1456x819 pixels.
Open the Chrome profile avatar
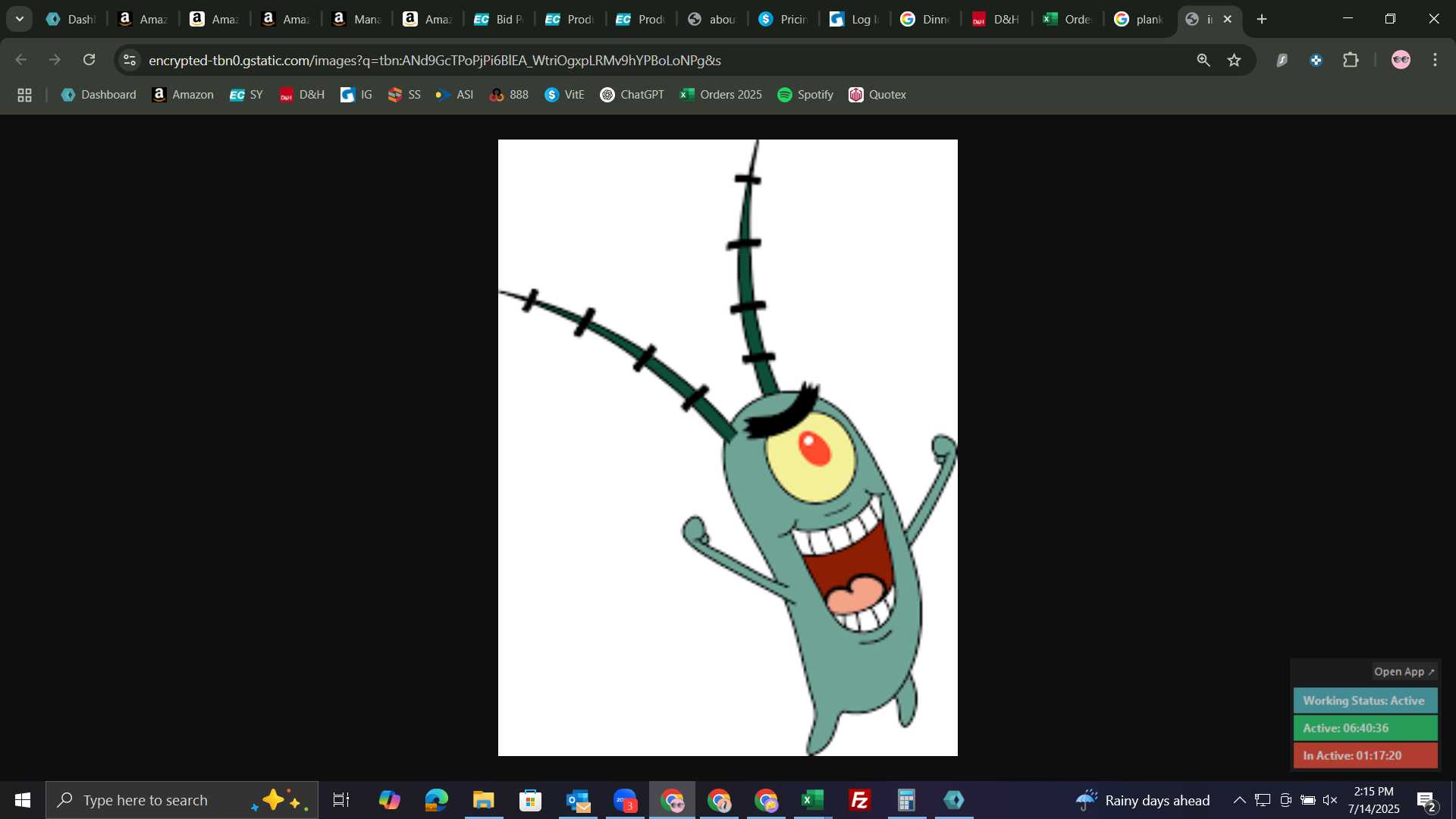pyautogui.click(x=1401, y=60)
